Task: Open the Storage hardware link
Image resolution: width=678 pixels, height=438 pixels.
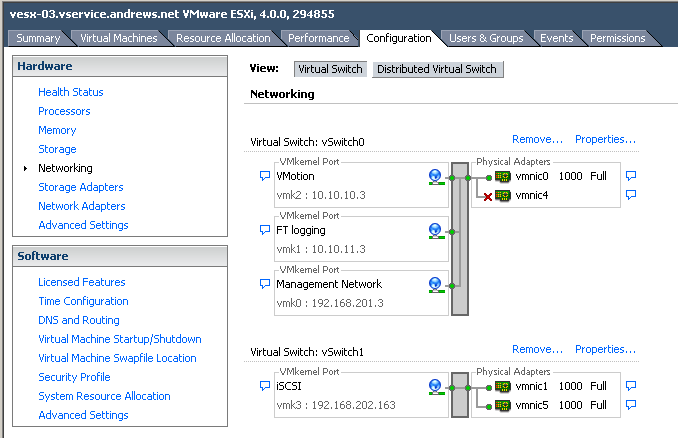Action: click(x=57, y=149)
